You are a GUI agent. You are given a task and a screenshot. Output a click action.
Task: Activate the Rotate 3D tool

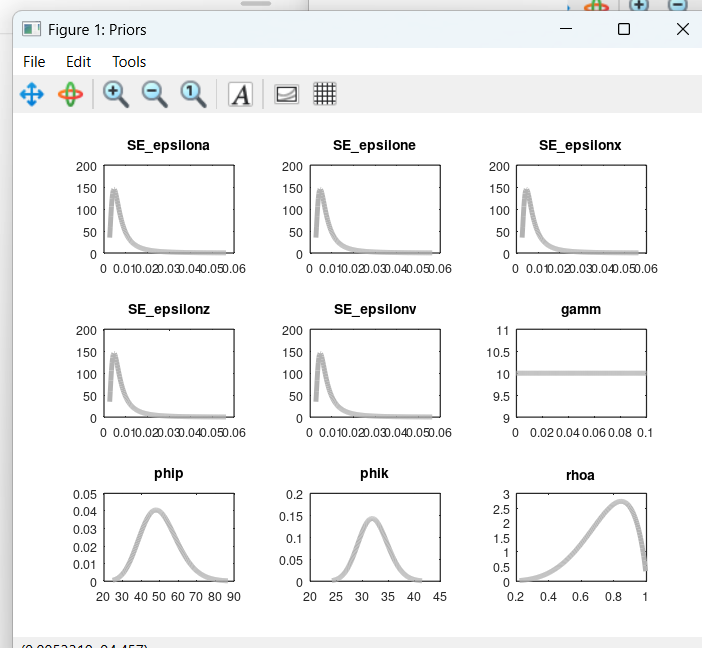pyautogui.click(x=70, y=95)
